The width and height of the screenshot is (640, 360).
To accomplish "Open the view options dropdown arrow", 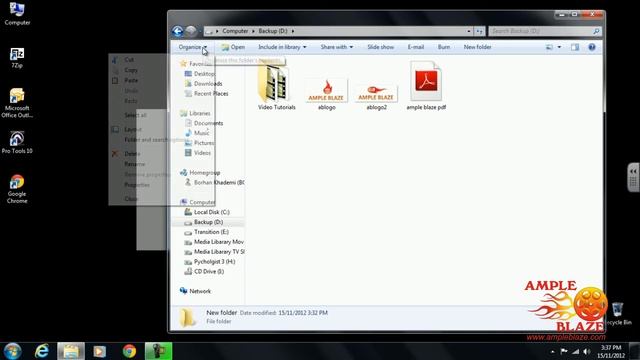I will [559, 47].
